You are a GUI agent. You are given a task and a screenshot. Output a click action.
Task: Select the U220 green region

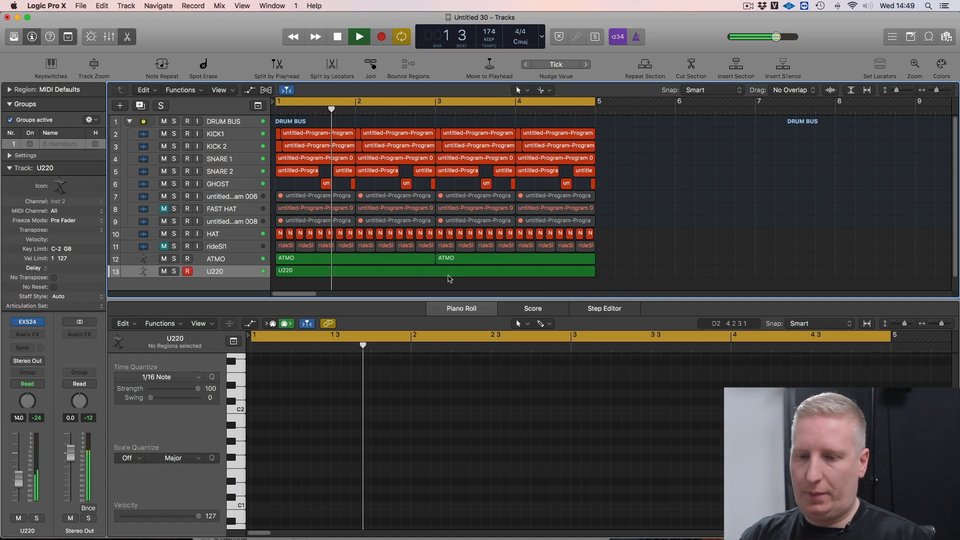[x=435, y=271]
